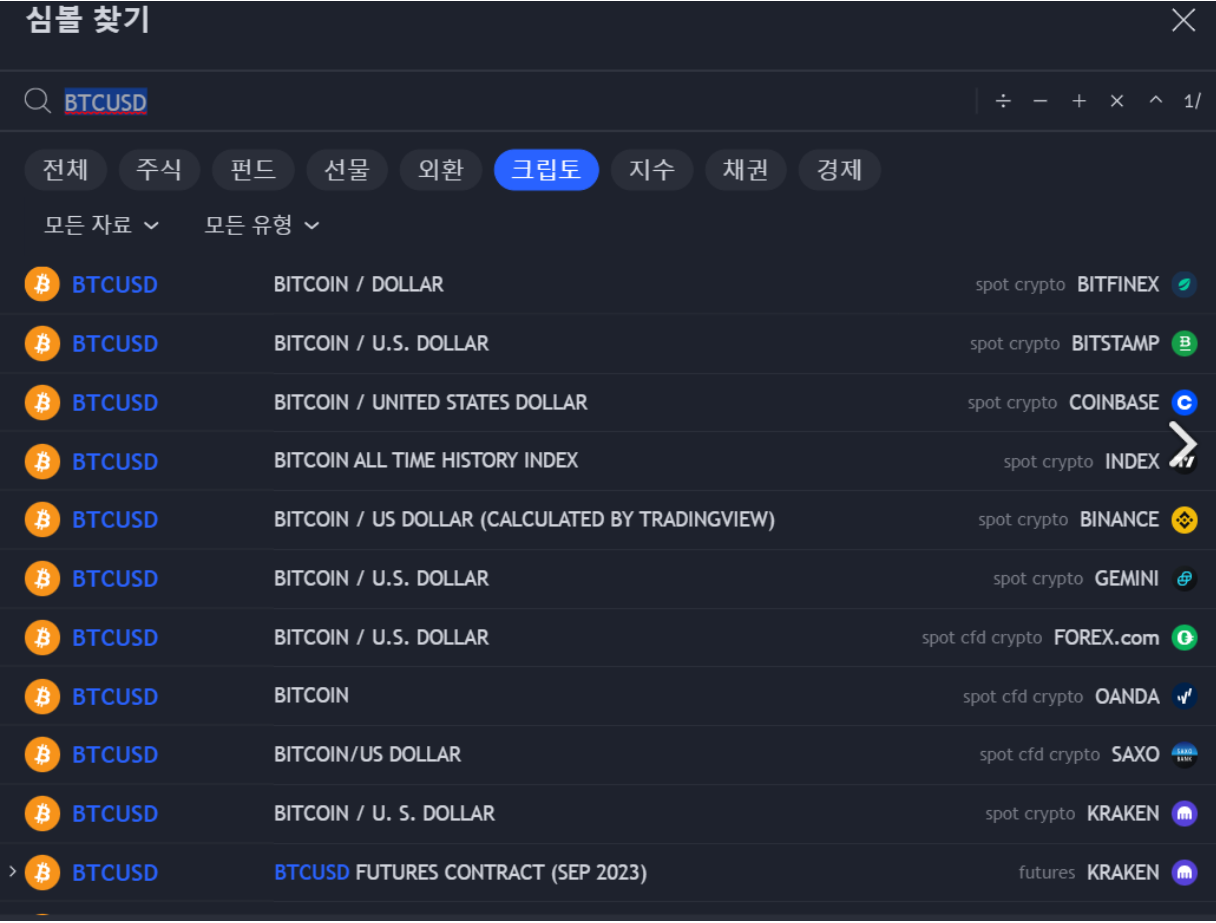Click the OANDA broker name
Image resolution: width=1216 pixels, height=923 pixels.
pyautogui.click(x=1127, y=696)
